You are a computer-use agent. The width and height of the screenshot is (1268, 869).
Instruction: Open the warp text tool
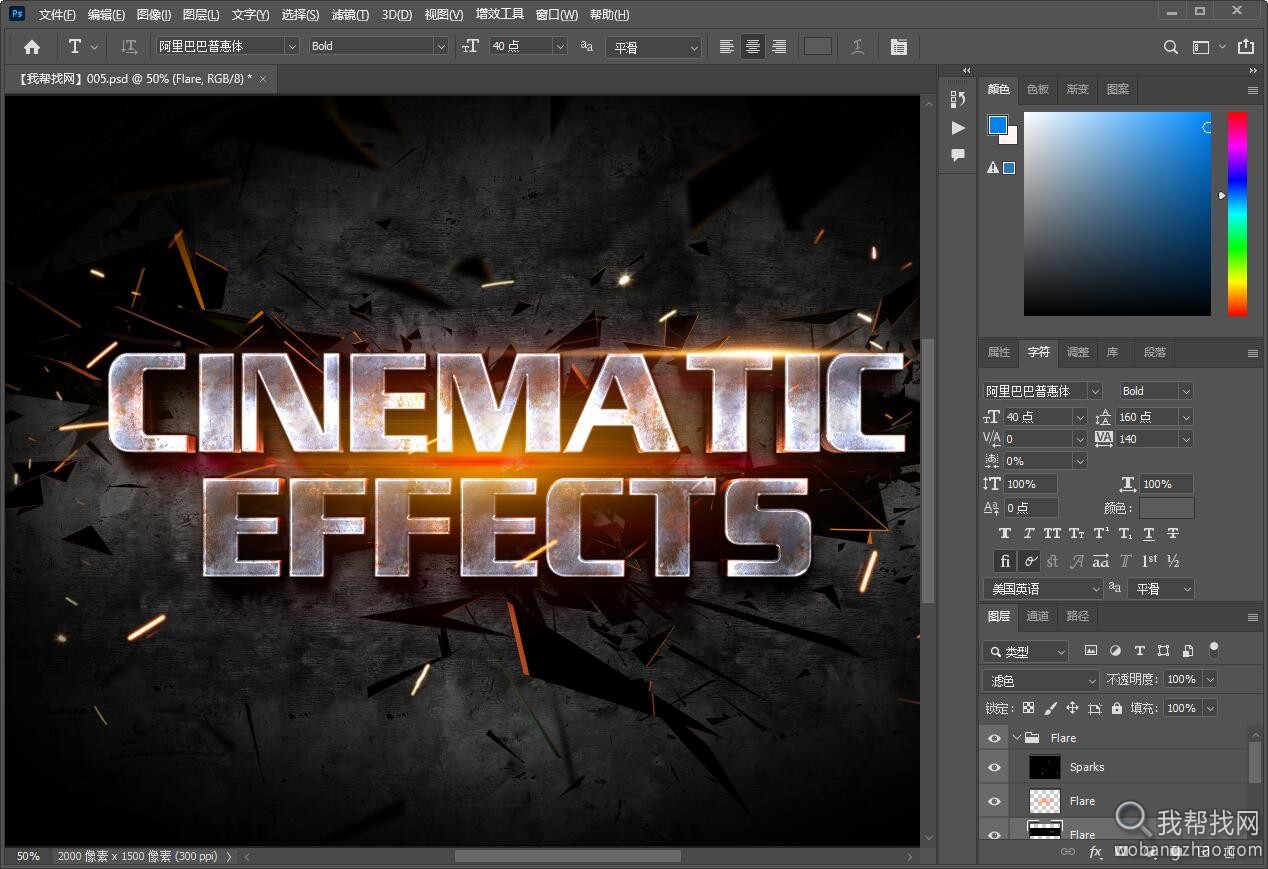coord(858,46)
